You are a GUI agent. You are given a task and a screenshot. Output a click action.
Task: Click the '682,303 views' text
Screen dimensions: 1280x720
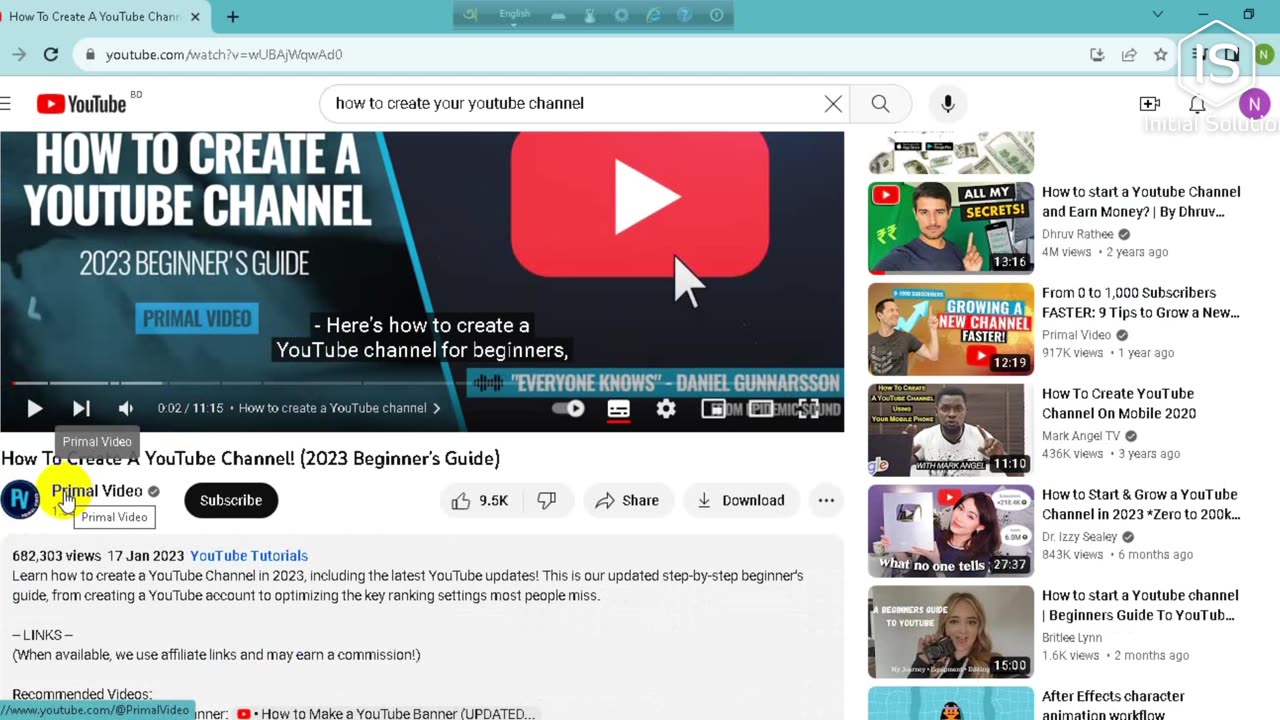coord(57,556)
